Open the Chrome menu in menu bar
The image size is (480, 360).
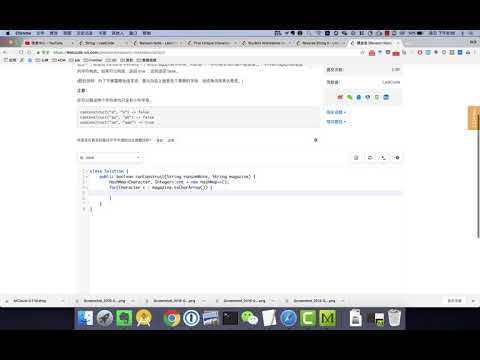23,33
